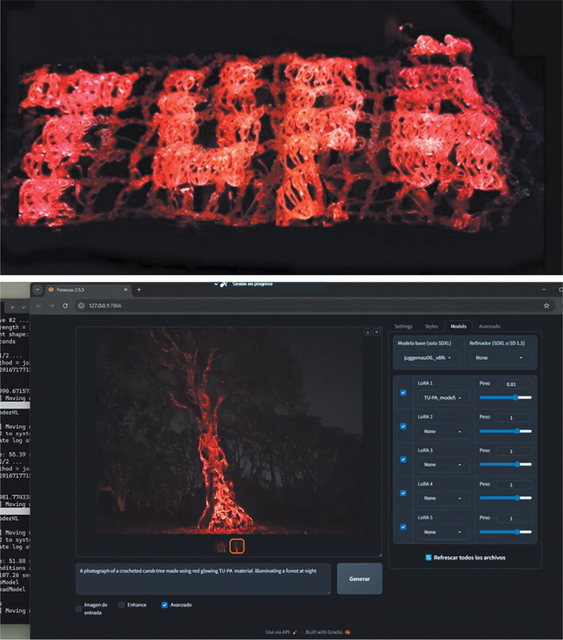Open new tab in terminal window behind
Screen dimensions: 563x640
point(12,307)
